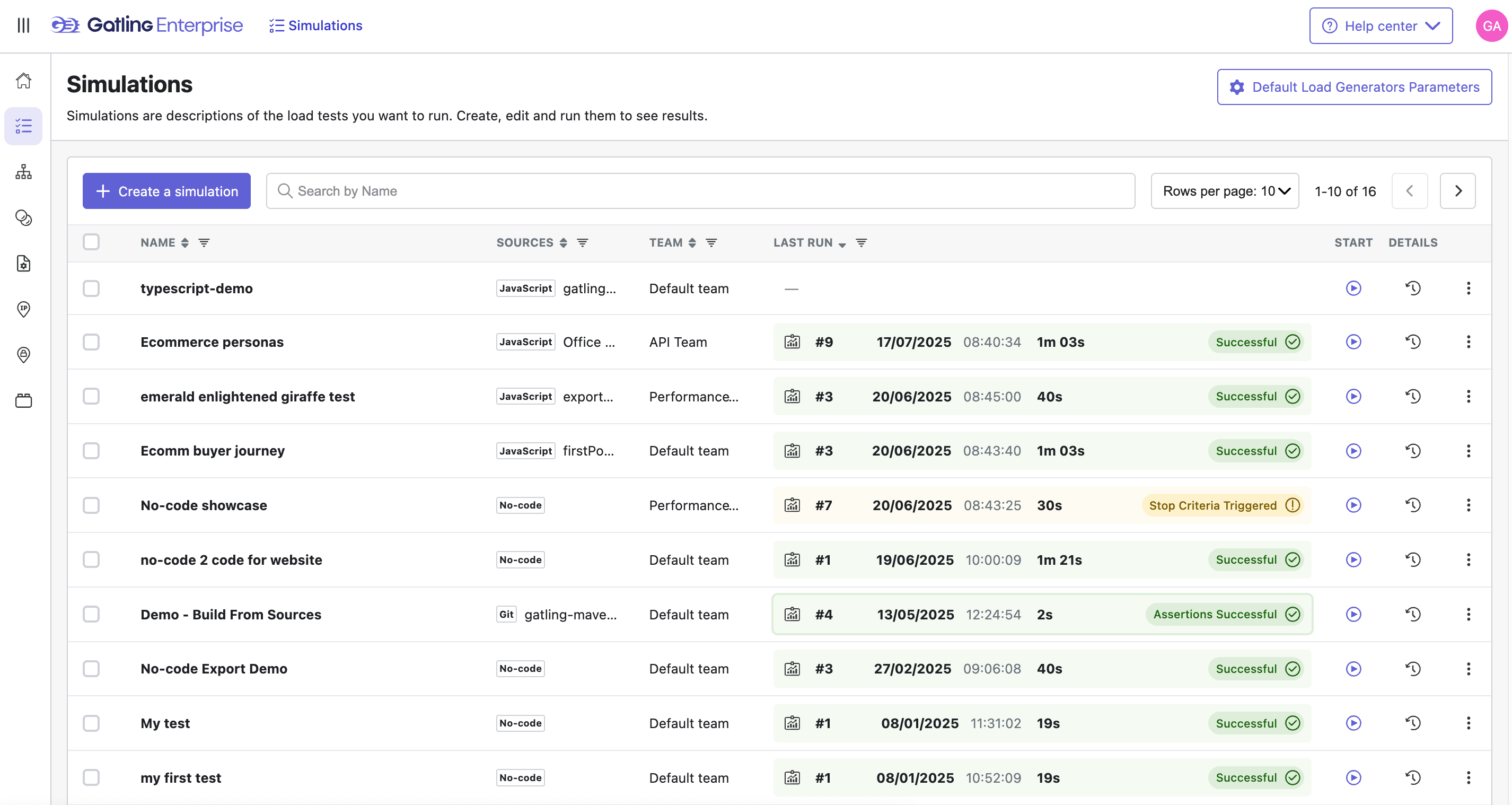Screen dimensions: 1512x805
Task: Open more options for no-code 2 code for website
Action: click(x=1469, y=559)
